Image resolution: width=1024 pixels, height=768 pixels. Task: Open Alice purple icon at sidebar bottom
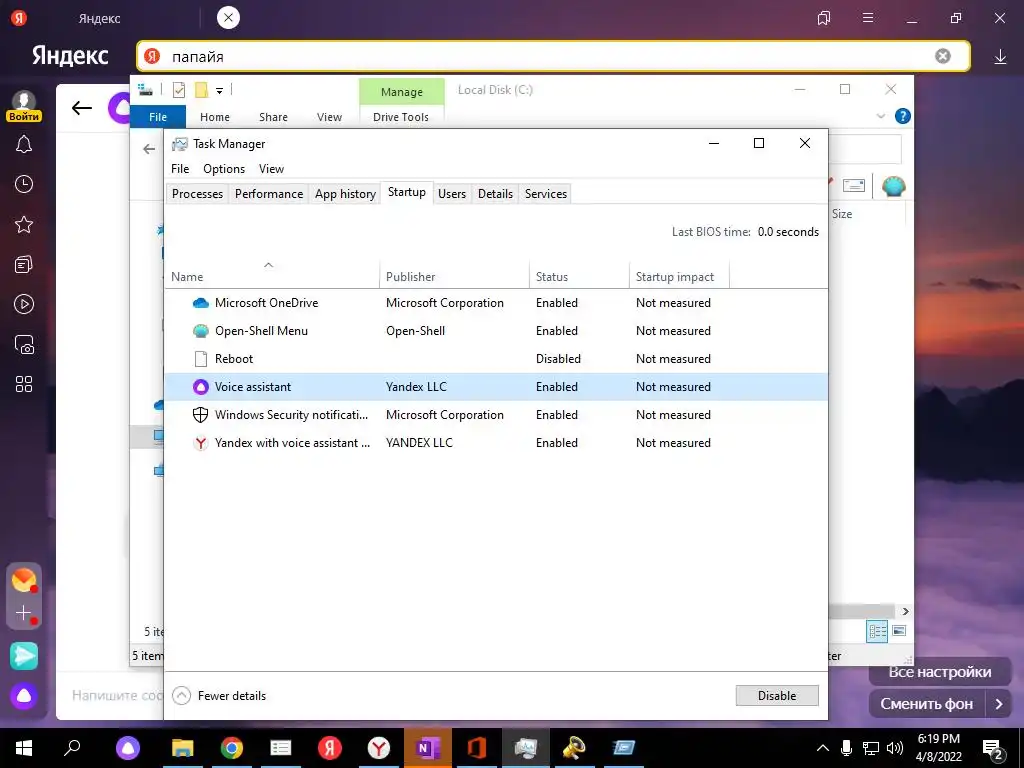click(x=24, y=696)
